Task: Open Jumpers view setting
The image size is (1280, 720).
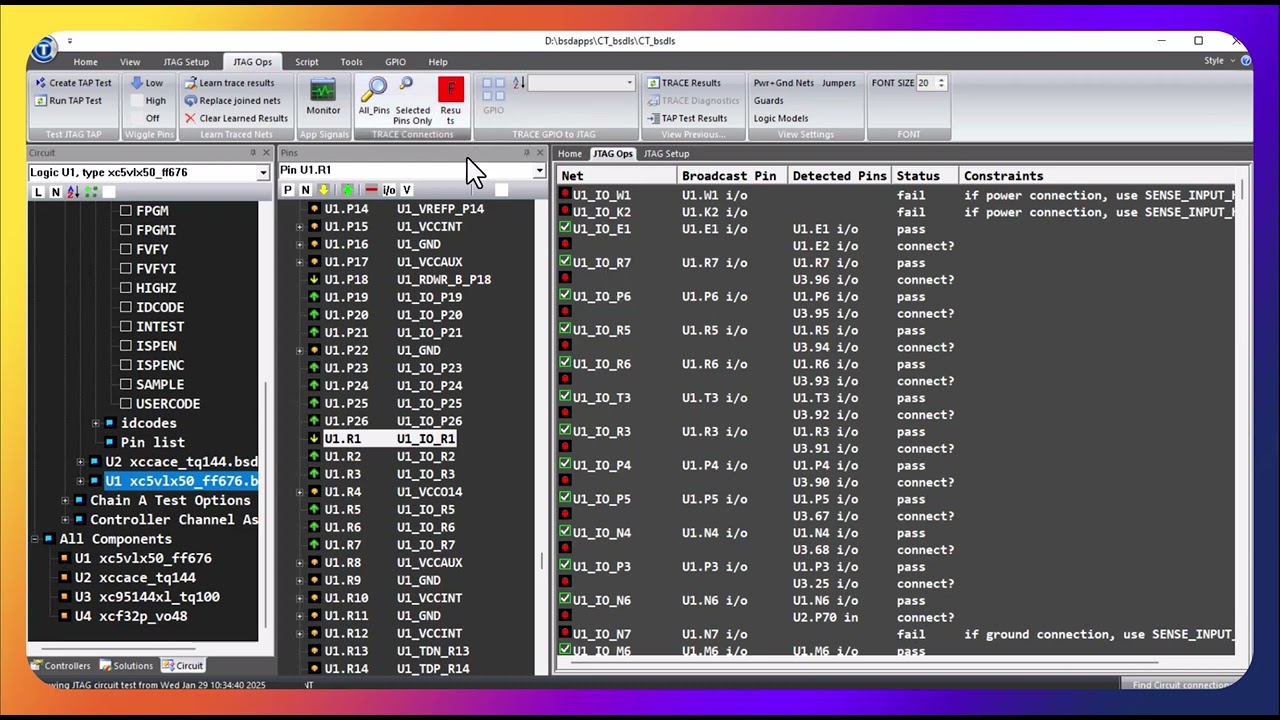Action: point(839,83)
